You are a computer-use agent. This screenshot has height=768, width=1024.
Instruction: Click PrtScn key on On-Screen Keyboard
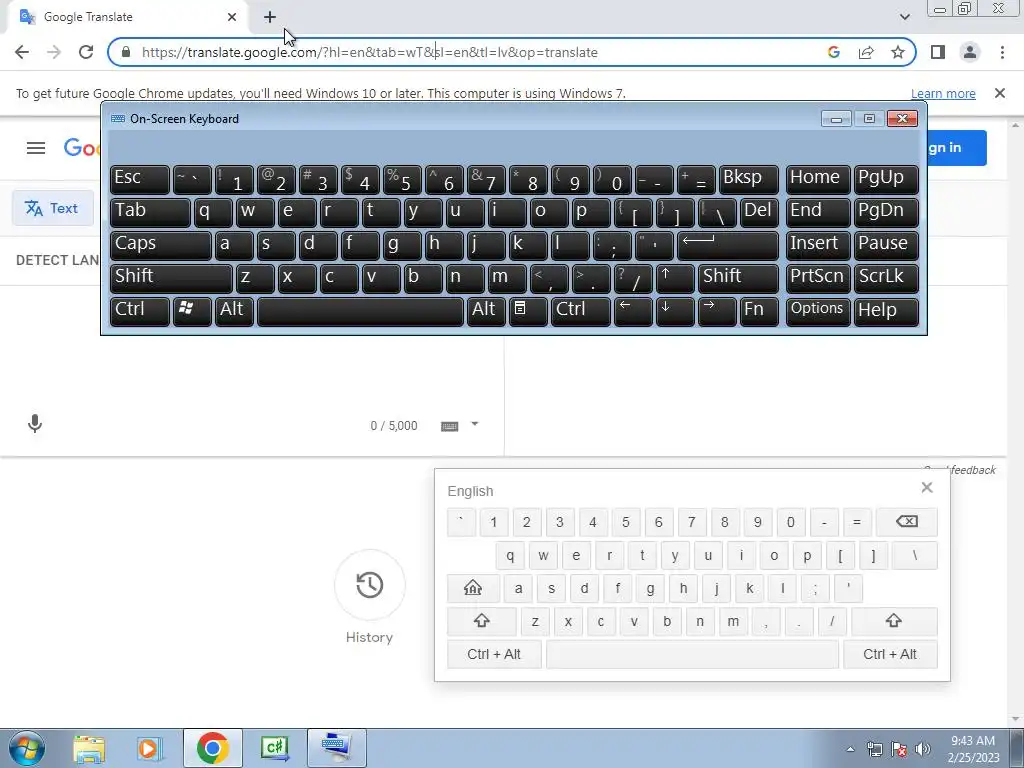tap(818, 278)
